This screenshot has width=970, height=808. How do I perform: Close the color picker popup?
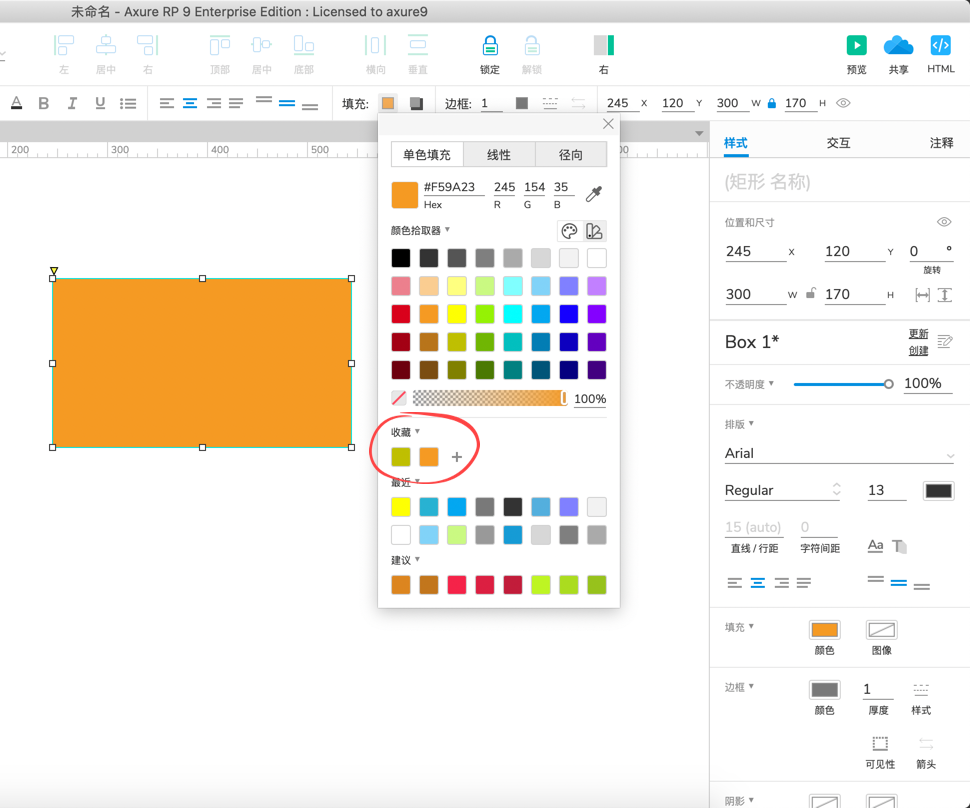(608, 124)
